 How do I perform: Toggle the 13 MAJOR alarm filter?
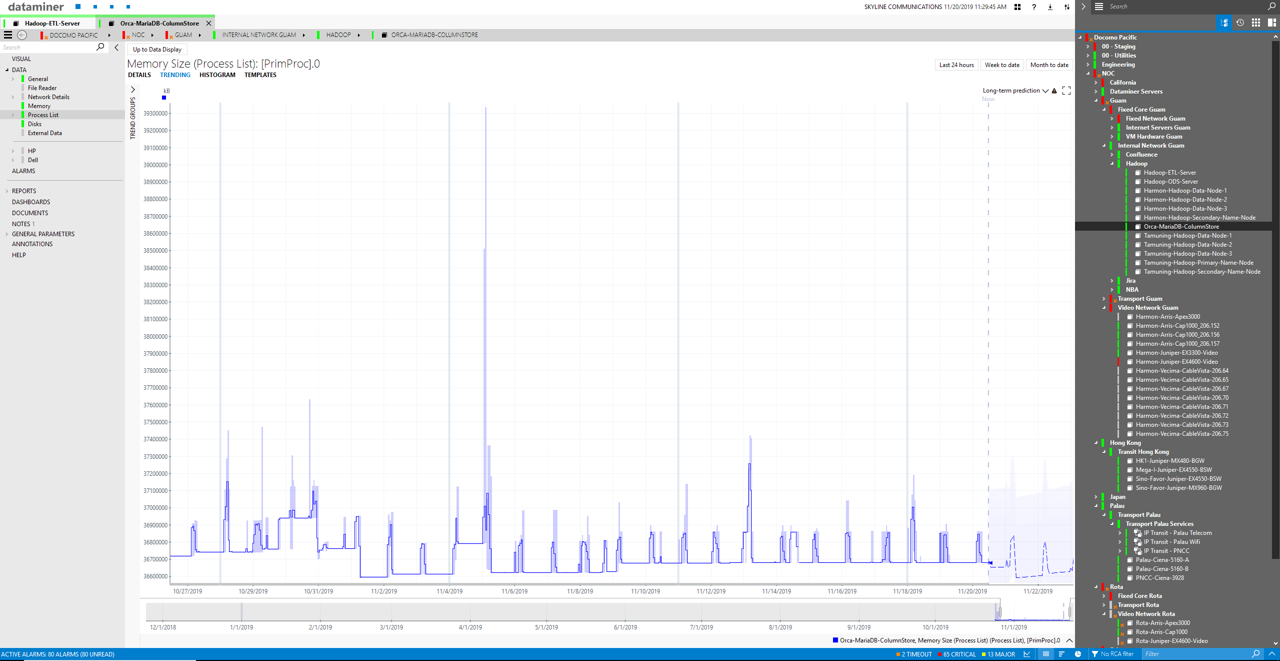[x=998, y=654]
